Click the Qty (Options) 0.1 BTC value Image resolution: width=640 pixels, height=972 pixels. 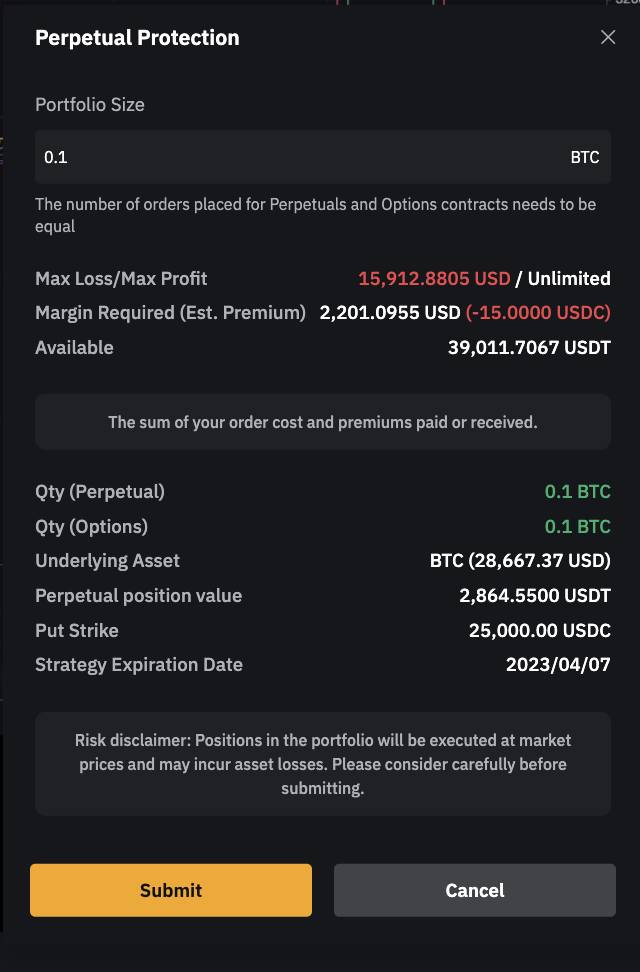pos(577,526)
